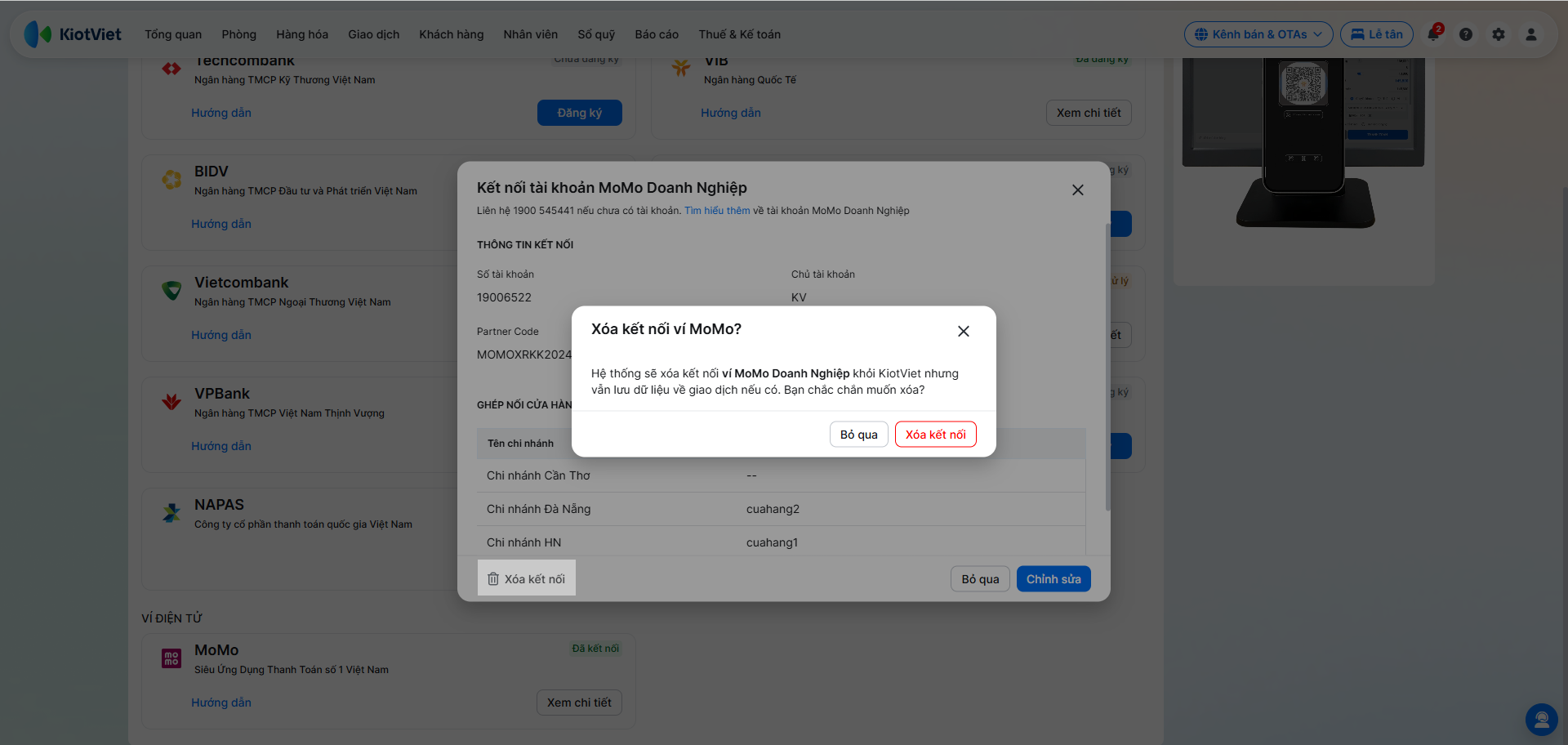Open the Giao dịch menu
The image size is (1568, 745).
[x=374, y=34]
